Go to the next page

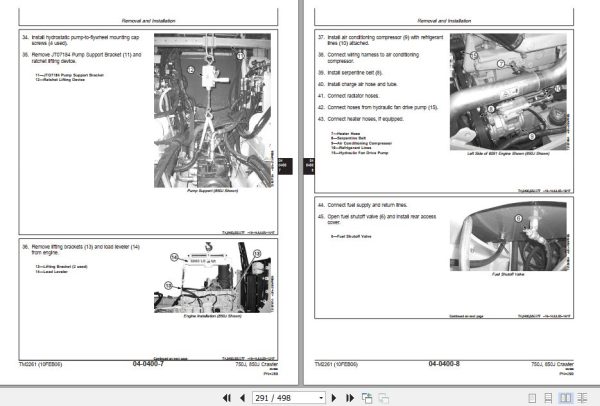[x=334, y=398]
